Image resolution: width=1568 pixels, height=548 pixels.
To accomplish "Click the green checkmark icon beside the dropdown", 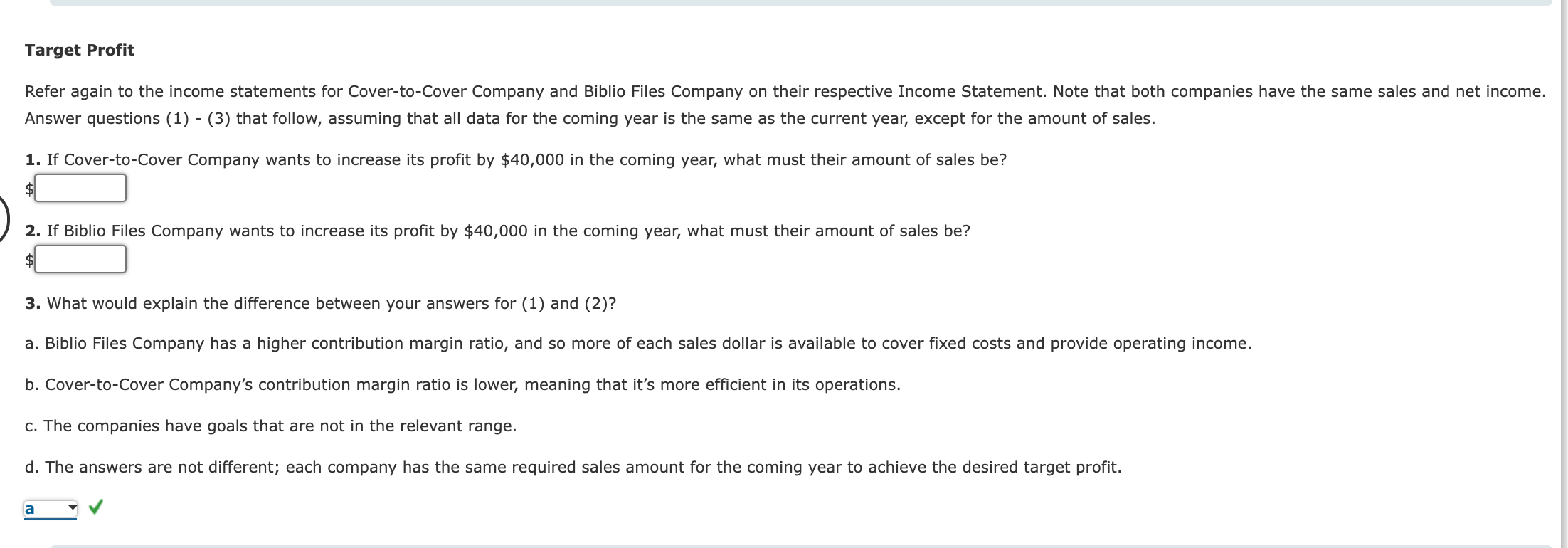I will tap(96, 507).
